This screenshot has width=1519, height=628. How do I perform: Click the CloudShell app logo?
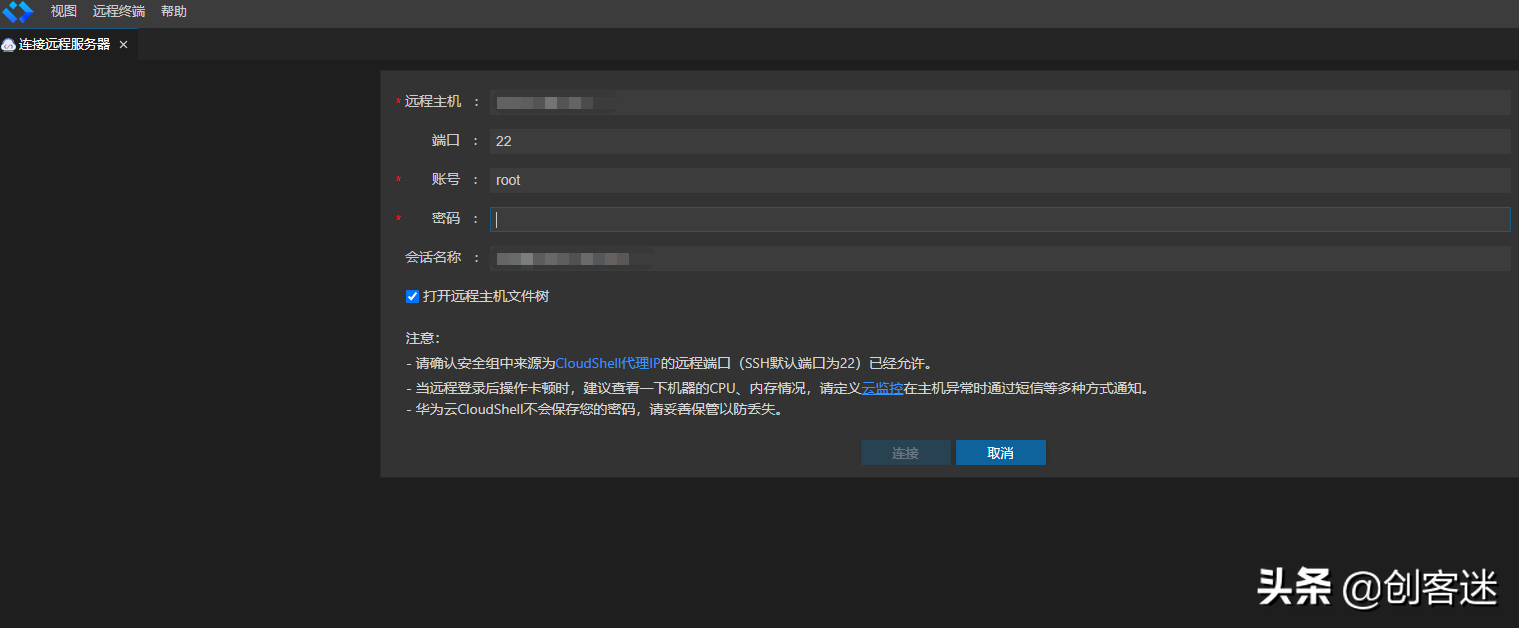[x=17, y=11]
